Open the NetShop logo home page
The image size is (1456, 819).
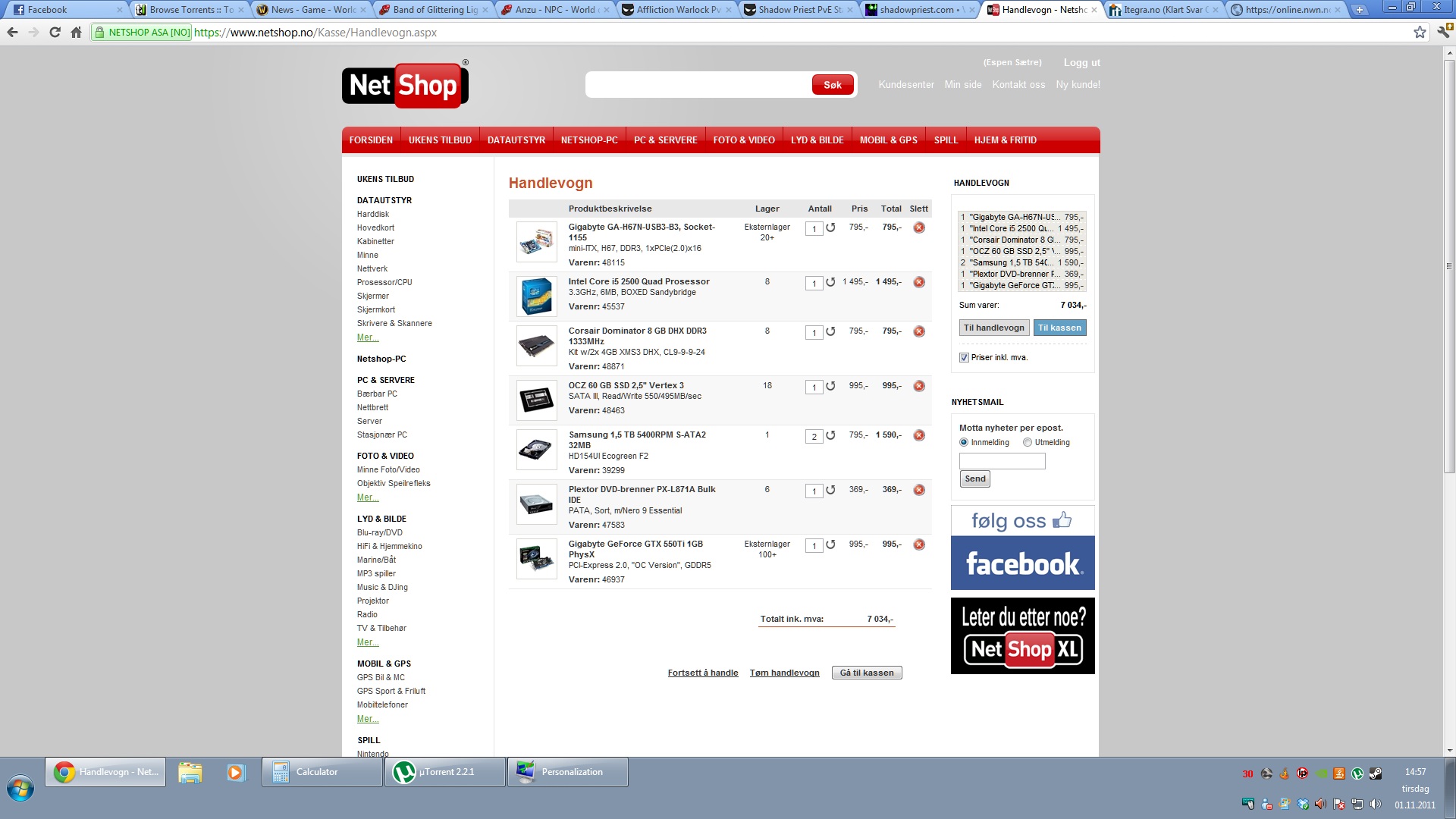405,85
